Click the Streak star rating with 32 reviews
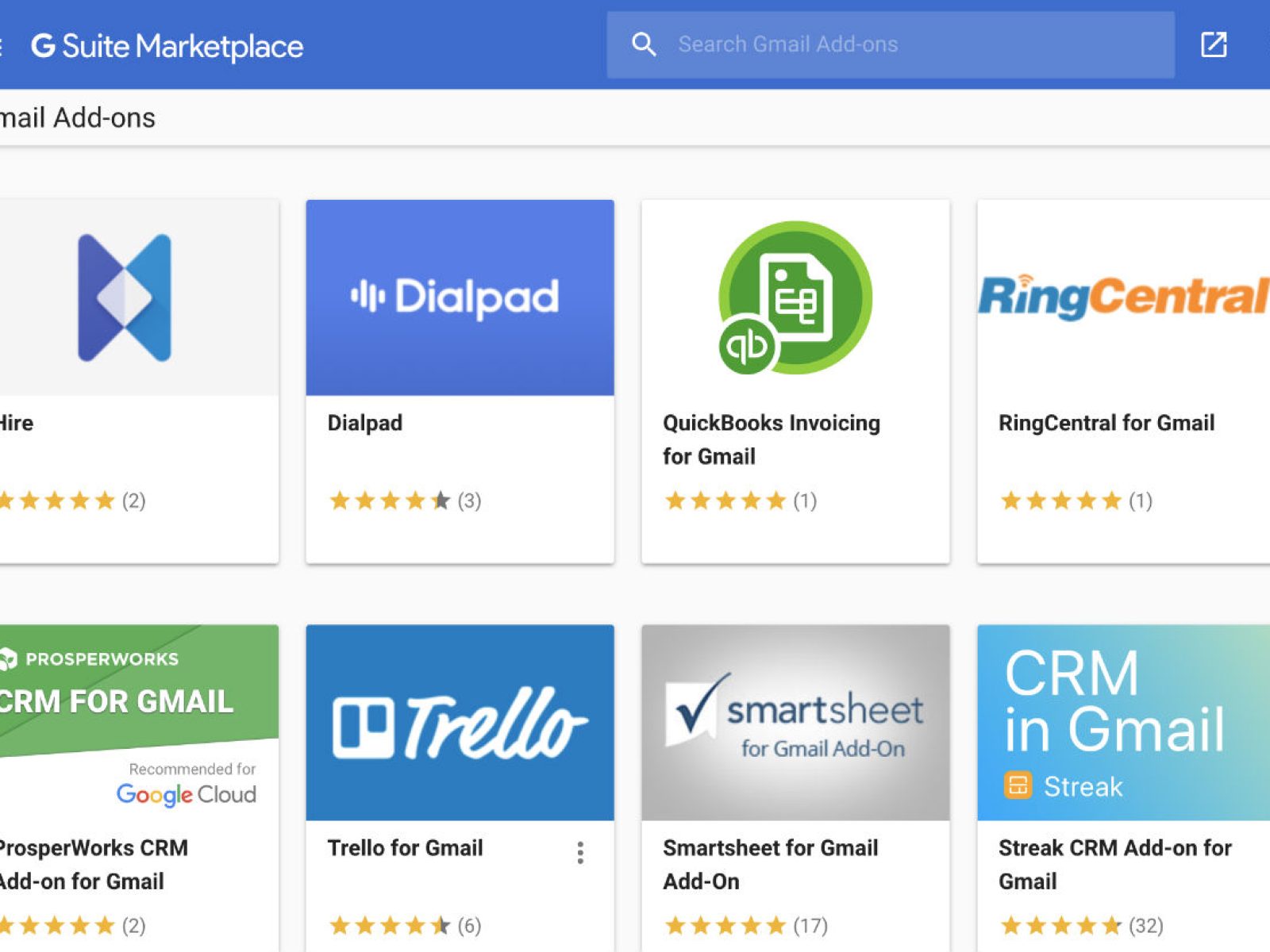 1080,925
